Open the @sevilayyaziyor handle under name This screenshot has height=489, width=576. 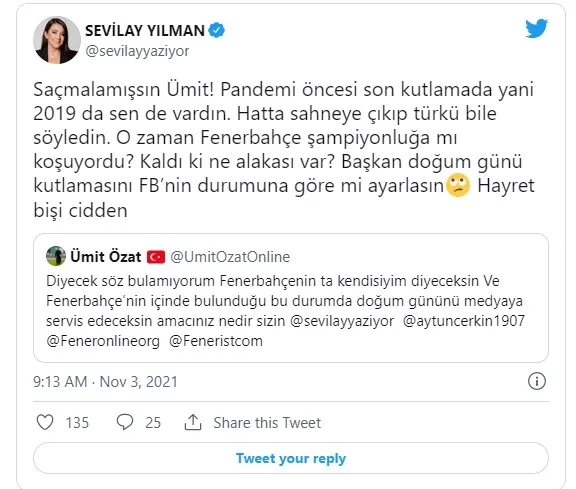137,51
